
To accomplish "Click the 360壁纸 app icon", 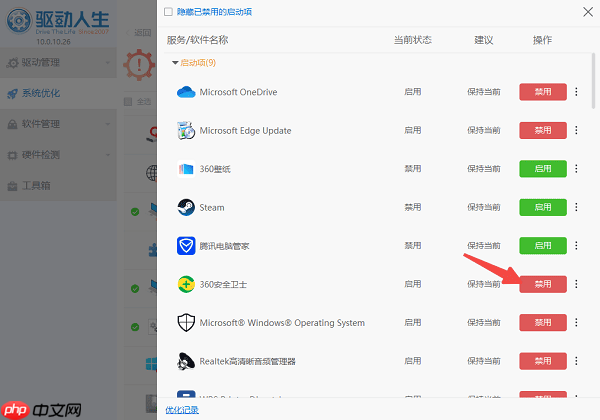I will pos(186,169).
